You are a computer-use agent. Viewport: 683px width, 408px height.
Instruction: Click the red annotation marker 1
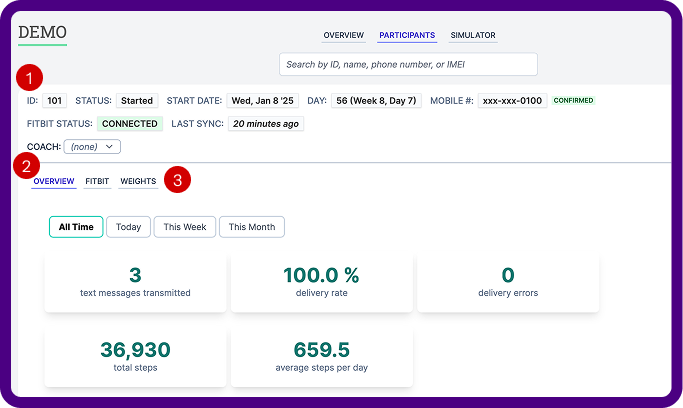point(33,78)
